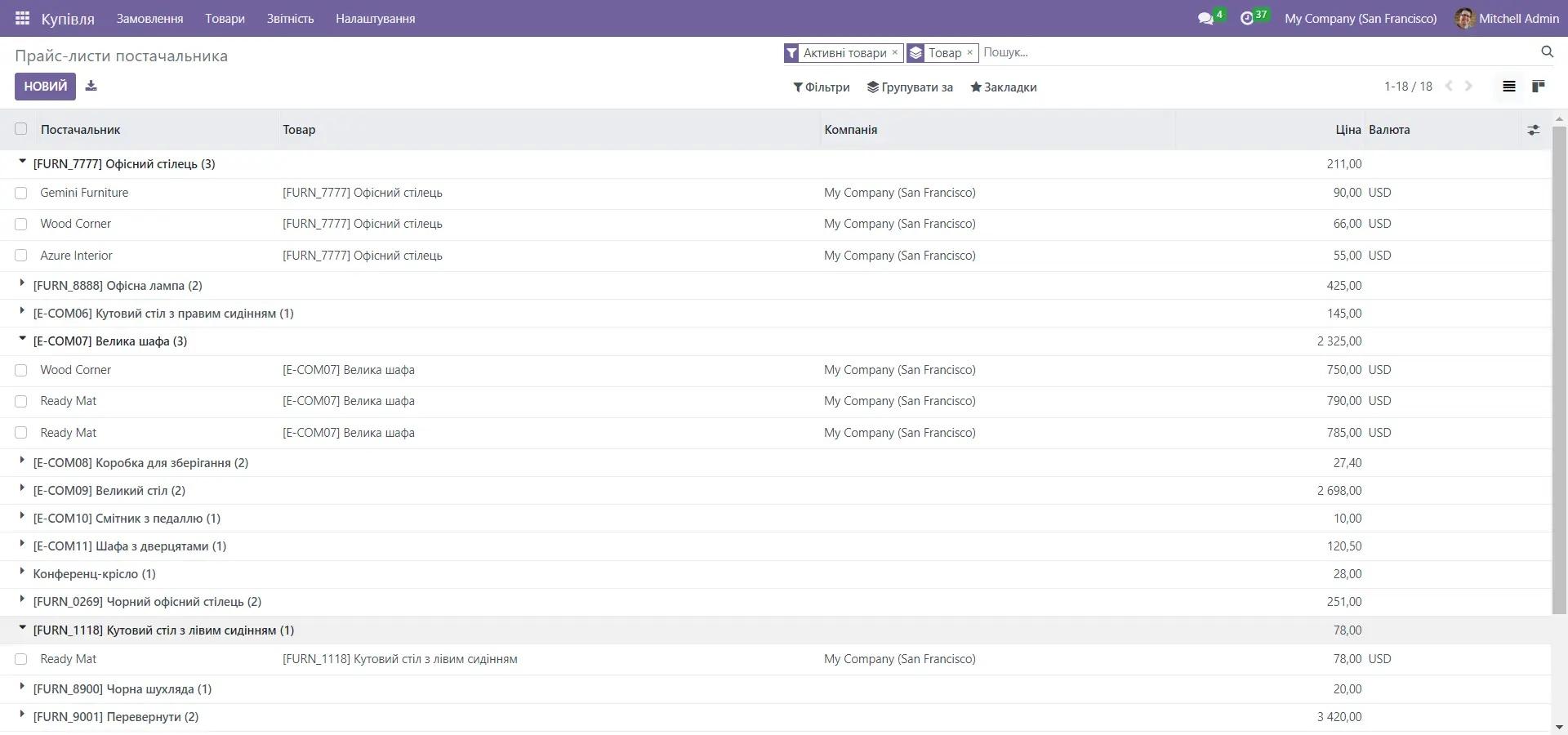Switch to kanban view icon
The height and width of the screenshot is (735, 1568).
(1538, 87)
